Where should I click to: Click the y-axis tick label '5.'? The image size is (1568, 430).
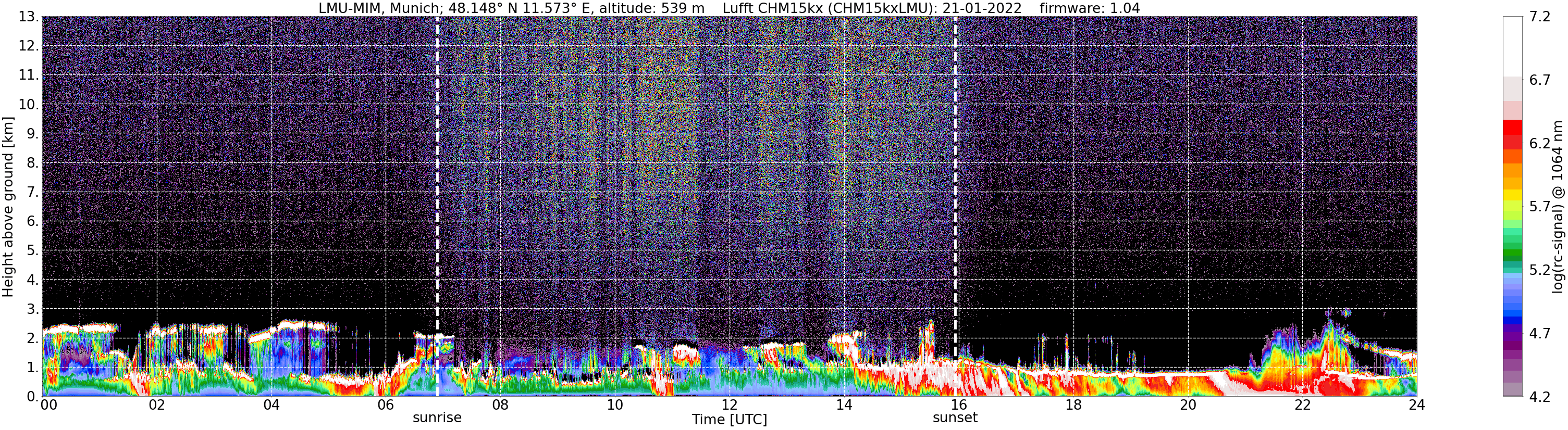pos(33,250)
